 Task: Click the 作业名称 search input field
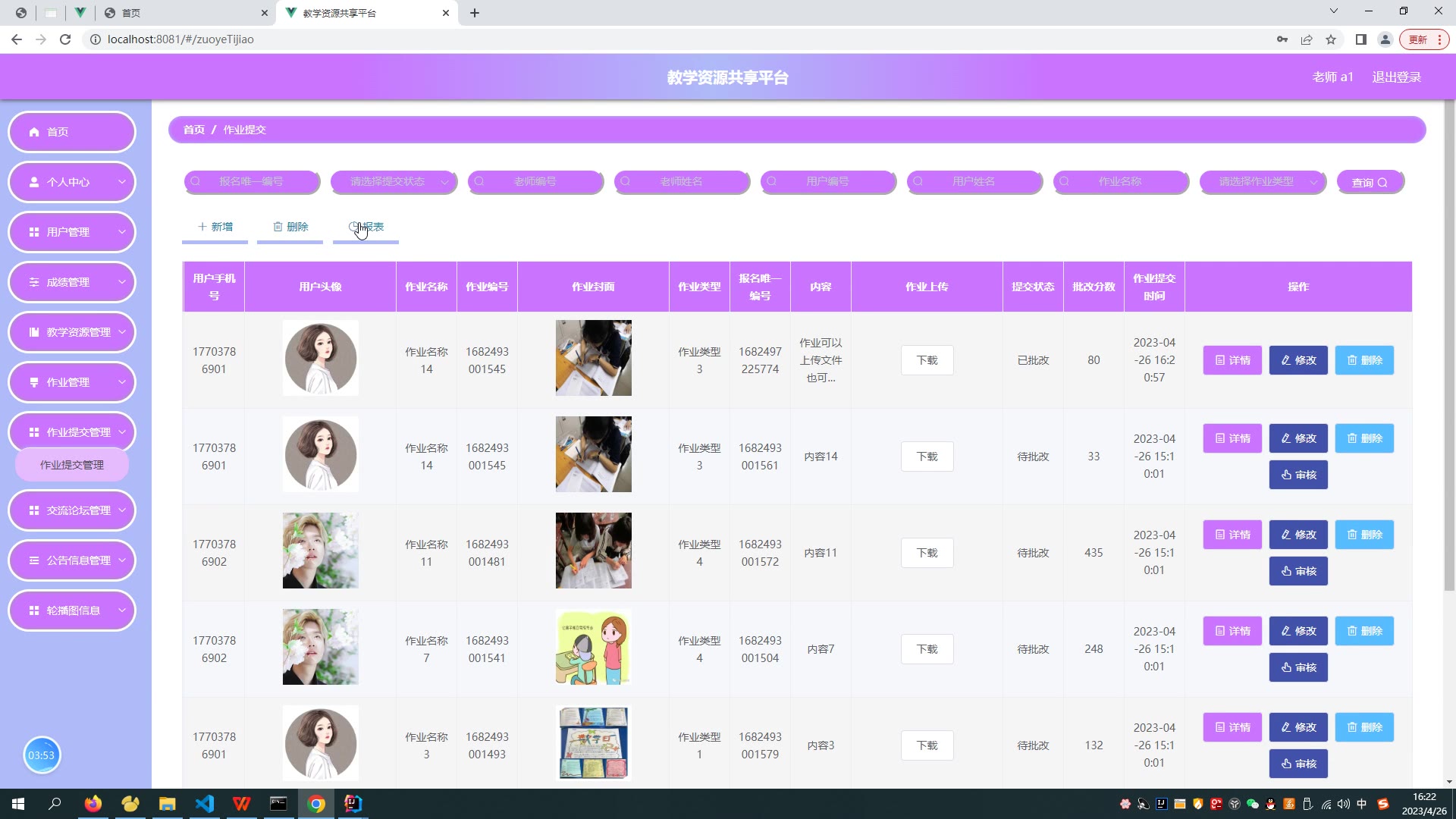coord(1120,182)
